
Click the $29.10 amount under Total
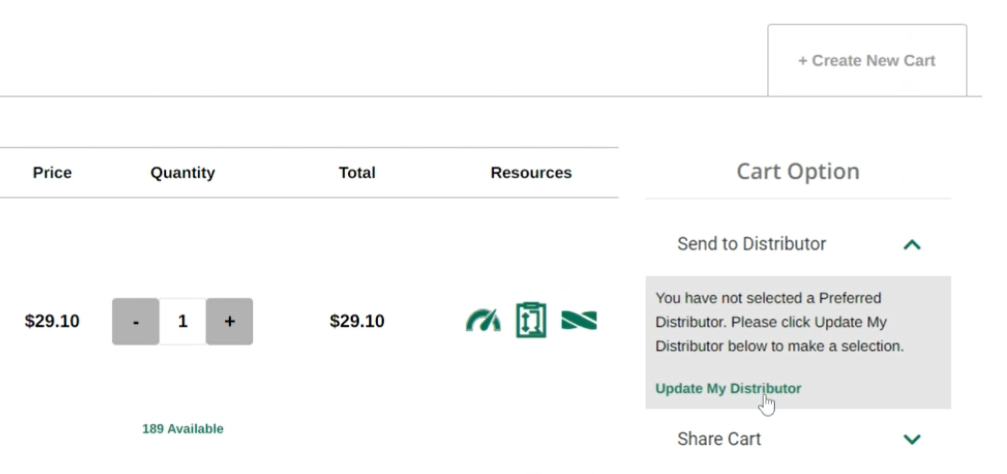tap(357, 322)
